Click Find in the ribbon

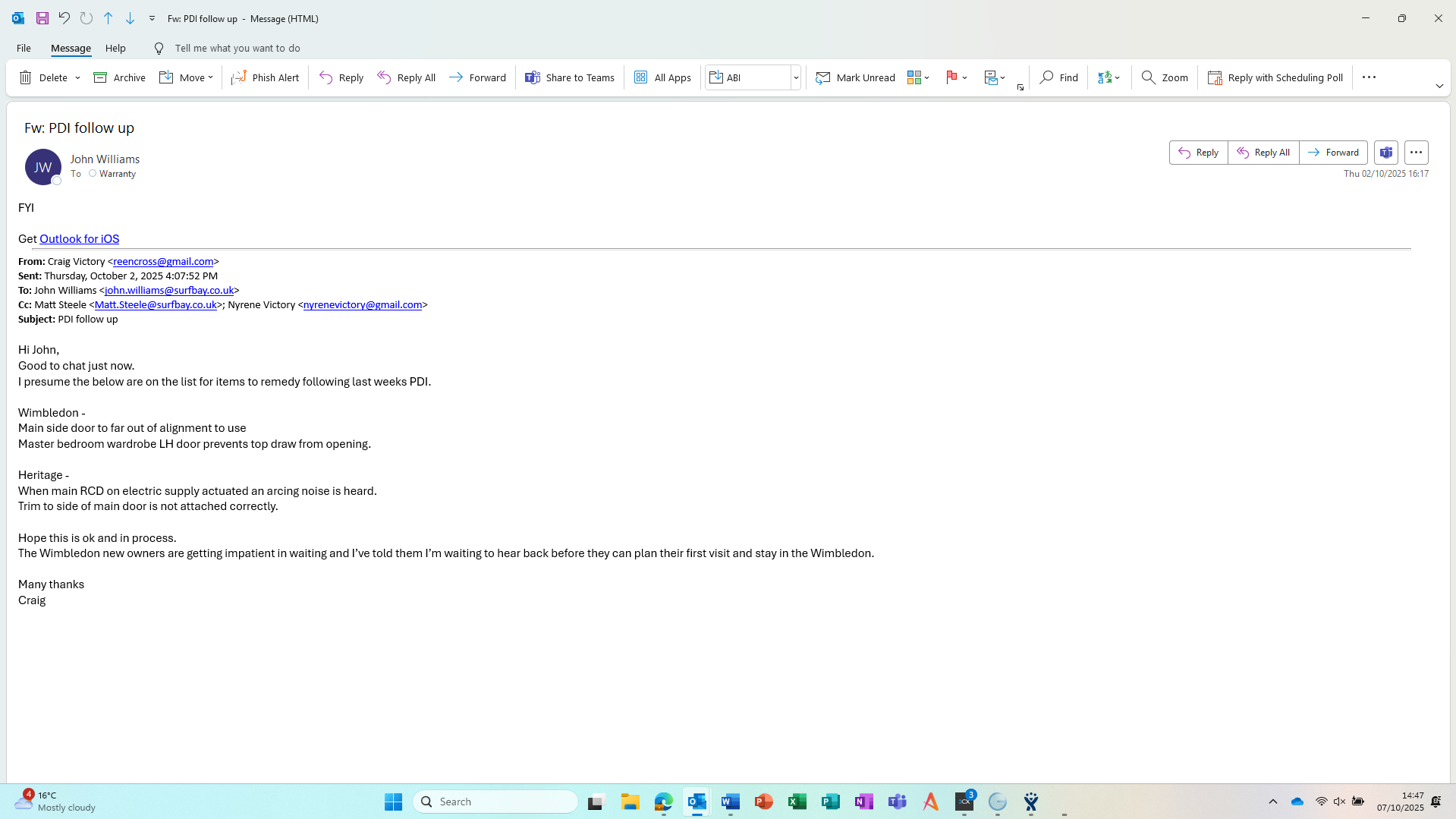(1059, 77)
